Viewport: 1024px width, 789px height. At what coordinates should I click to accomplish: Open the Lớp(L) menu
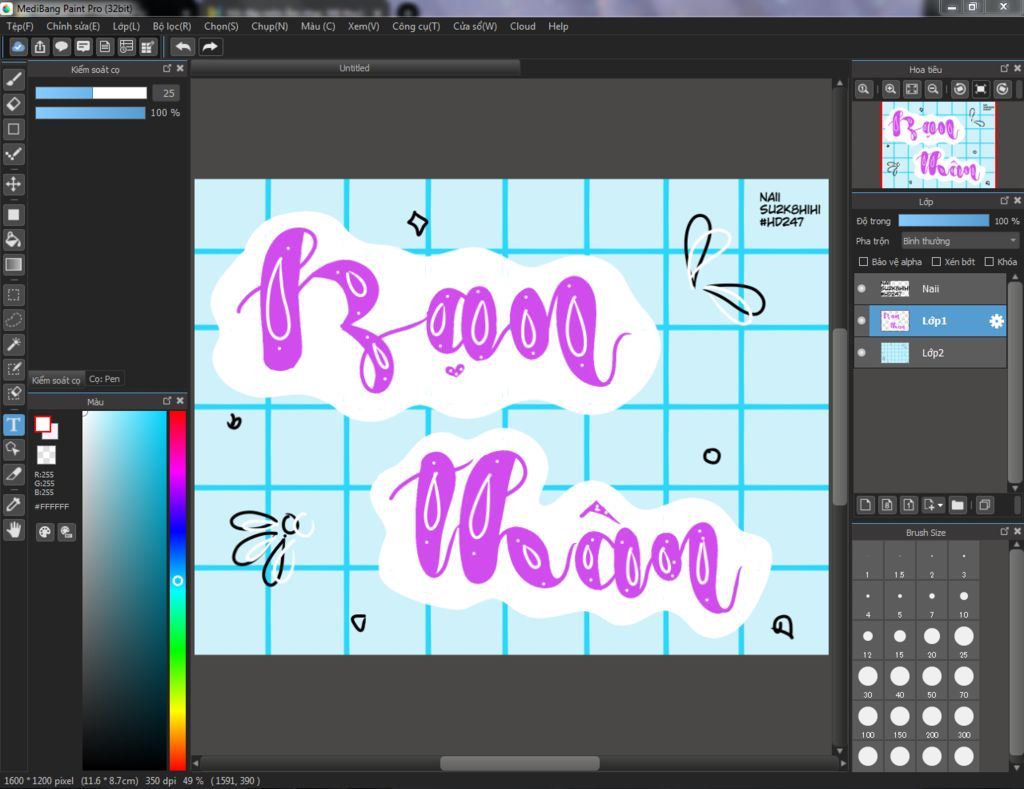(x=126, y=26)
